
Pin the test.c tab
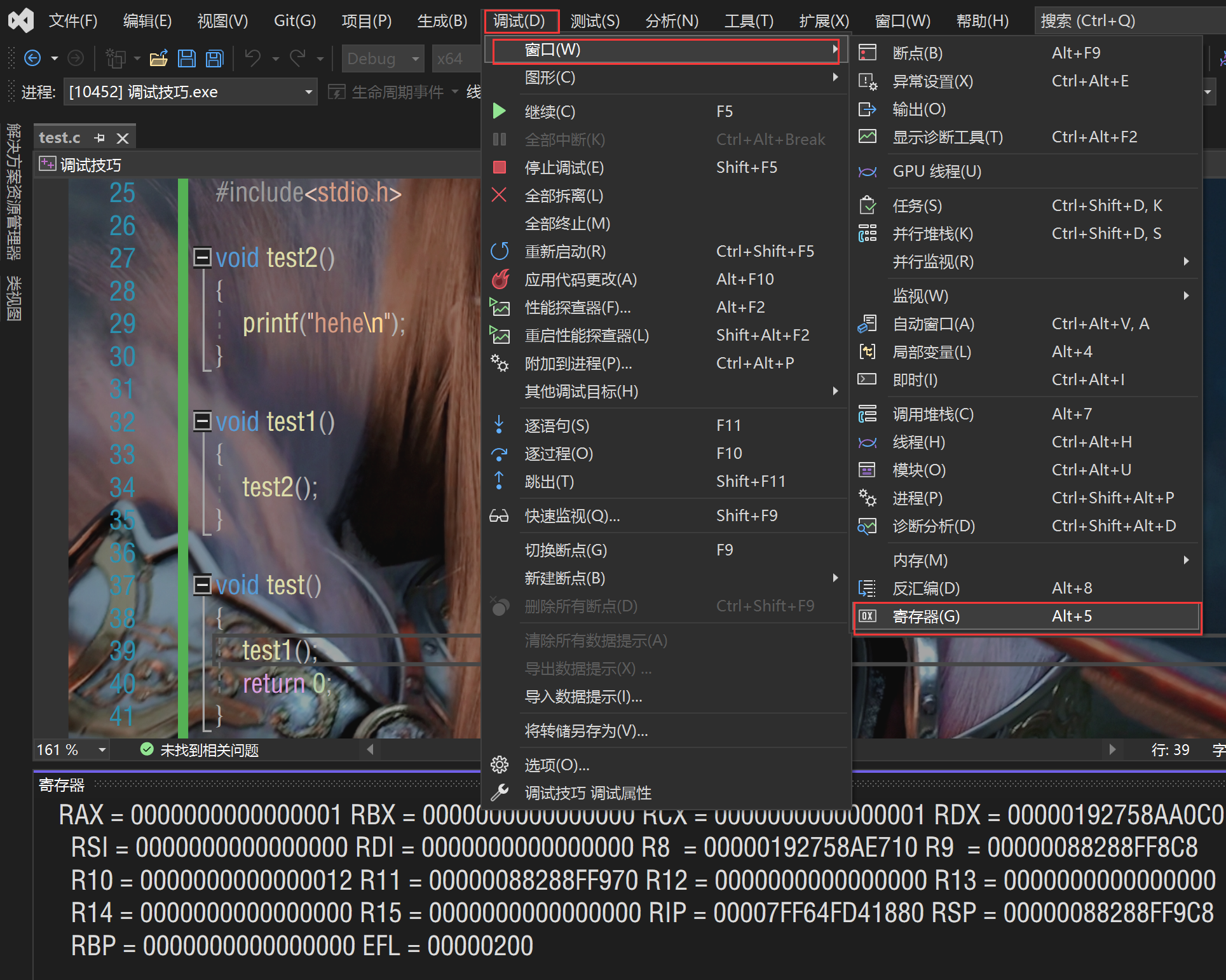click(99, 137)
